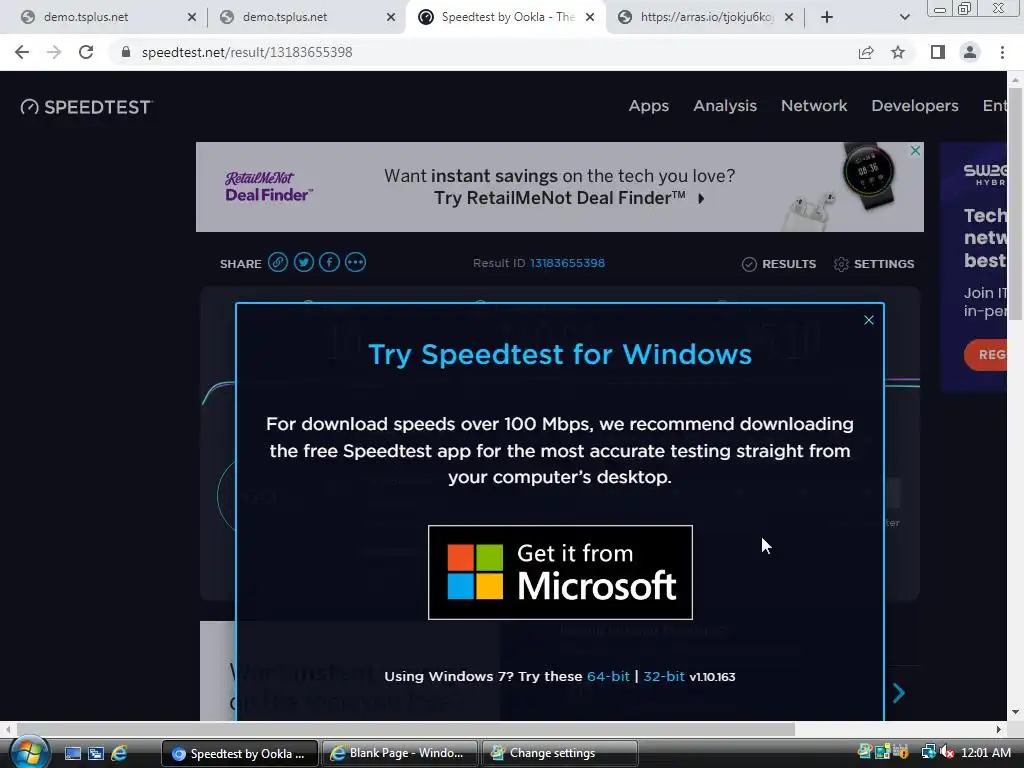
Task: Close the Try Speedtest for Windows popup
Action: click(x=869, y=320)
